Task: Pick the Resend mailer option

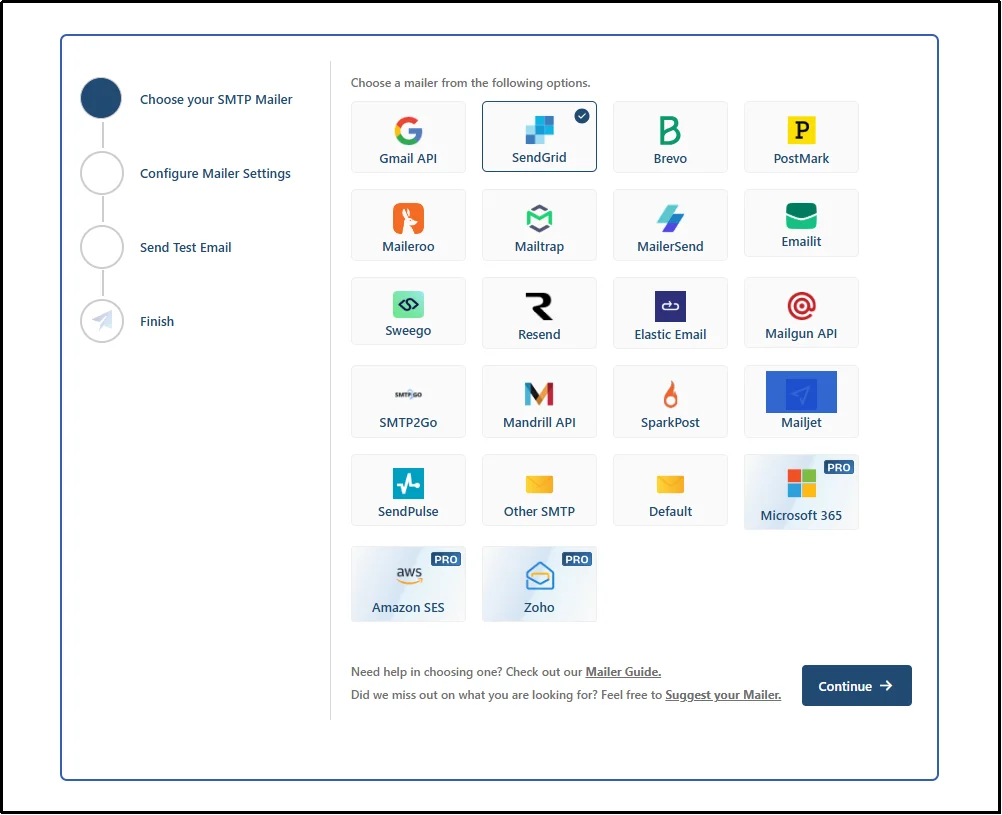Action: pos(539,313)
